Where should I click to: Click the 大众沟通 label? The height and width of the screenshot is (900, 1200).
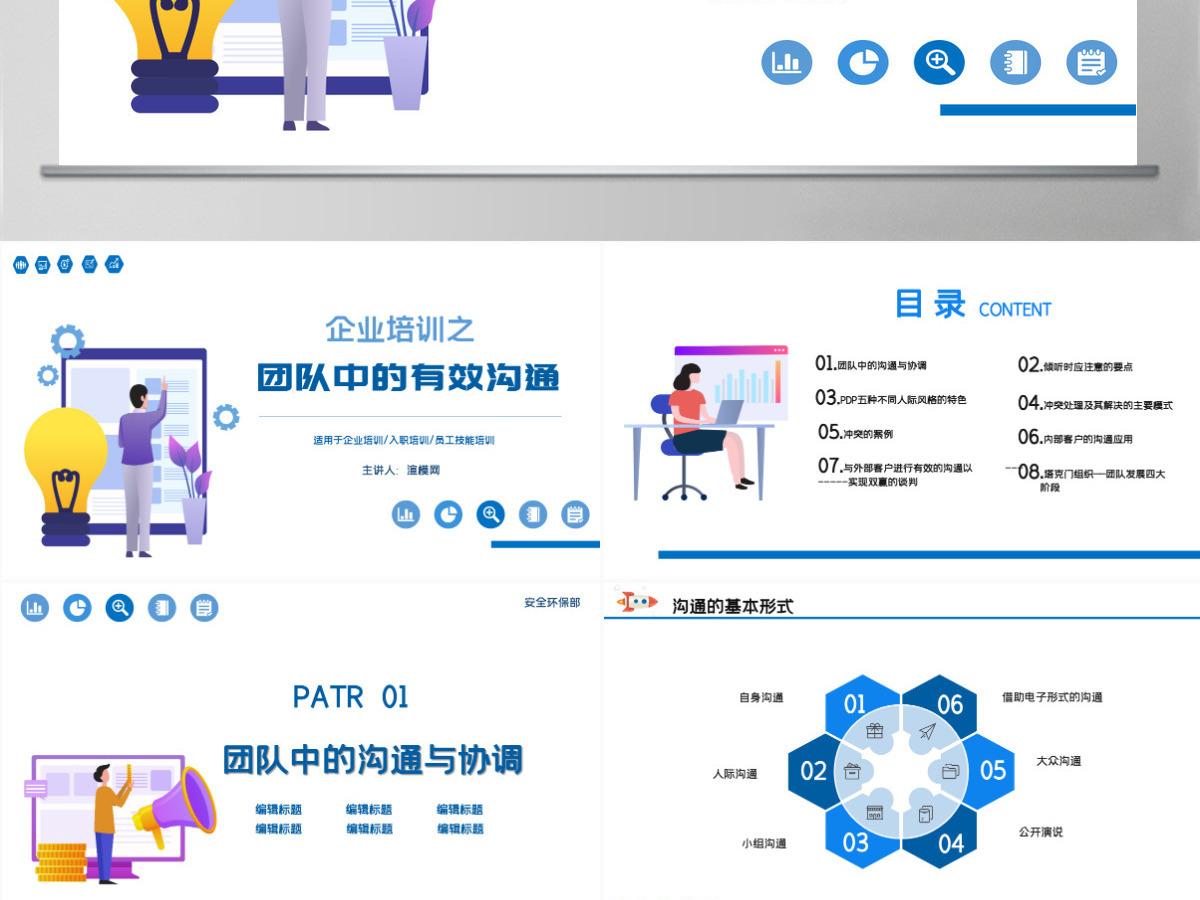pyautogui.click(x=1059, y=761)
